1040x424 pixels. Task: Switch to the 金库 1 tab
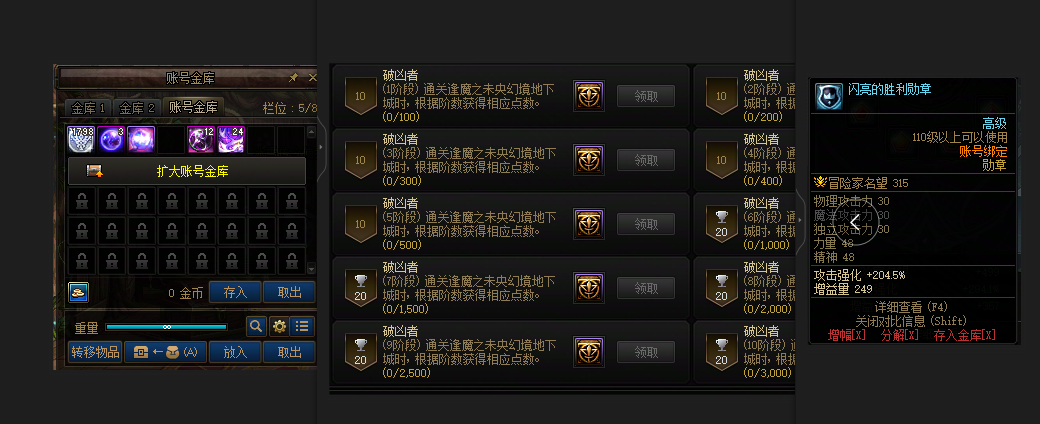(x=88, y=108)
